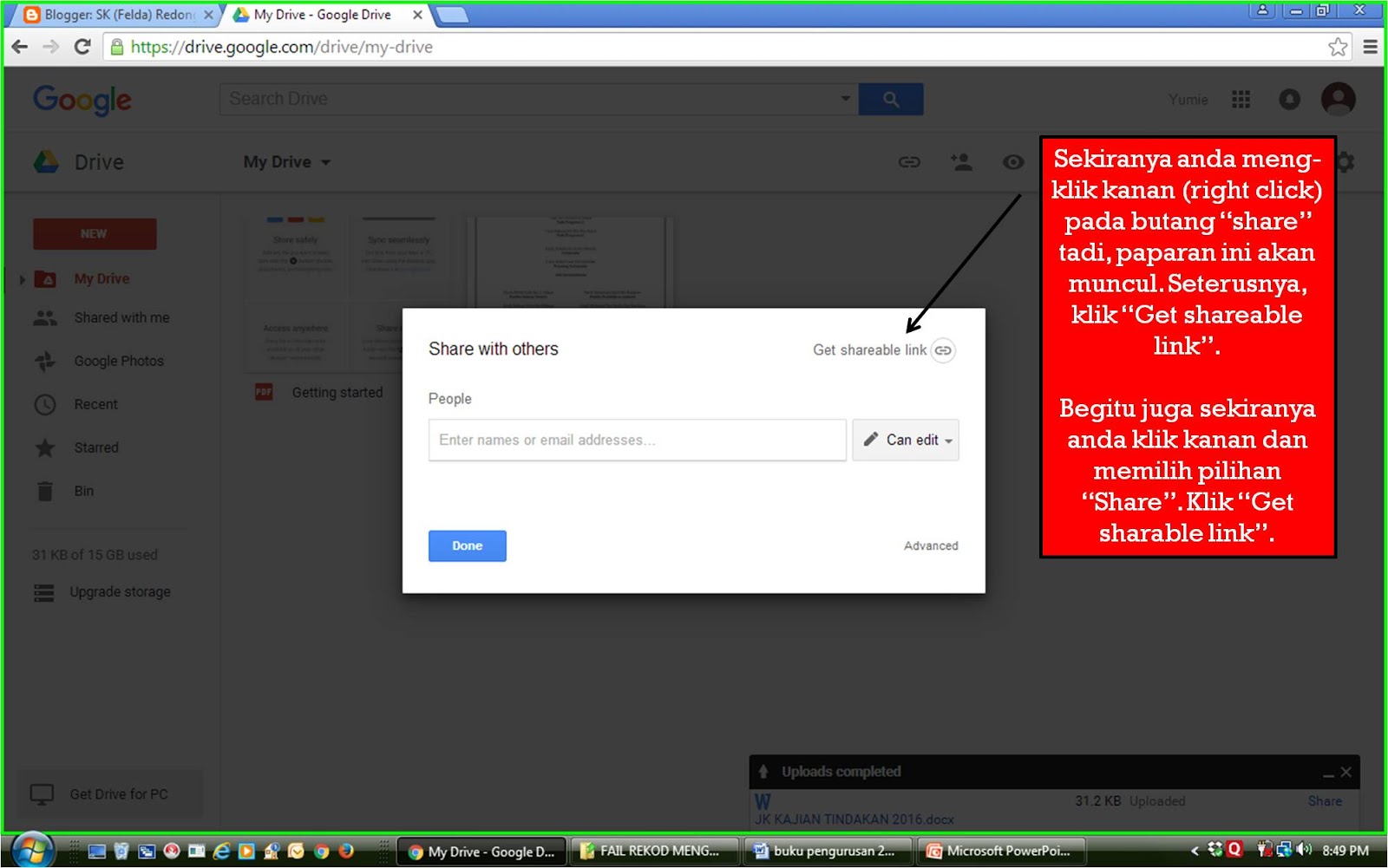
Task: Open the Windows Start orb
Action: click(x=32, y=852)
